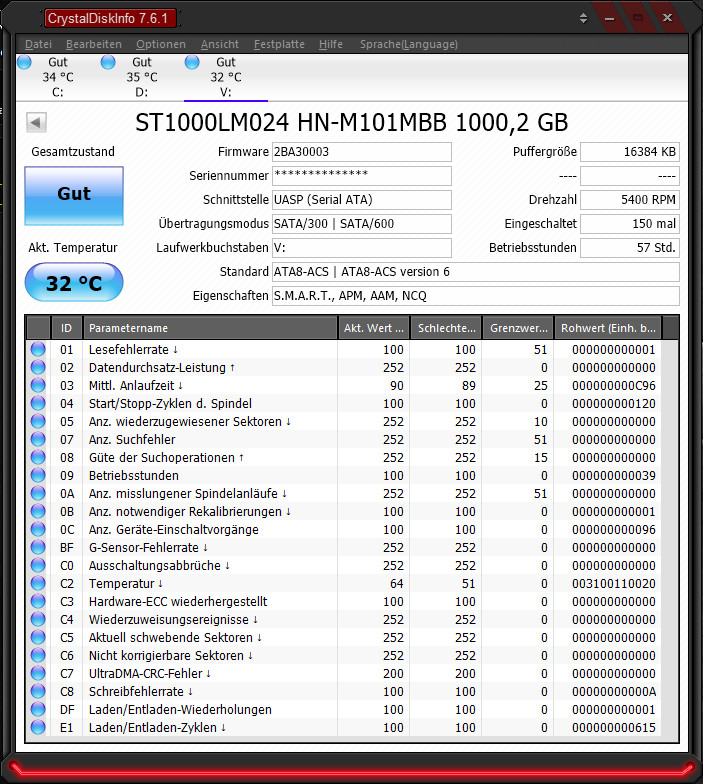Click status orb for Hardware-ECC wiederhergestellt row

point(38,601)
